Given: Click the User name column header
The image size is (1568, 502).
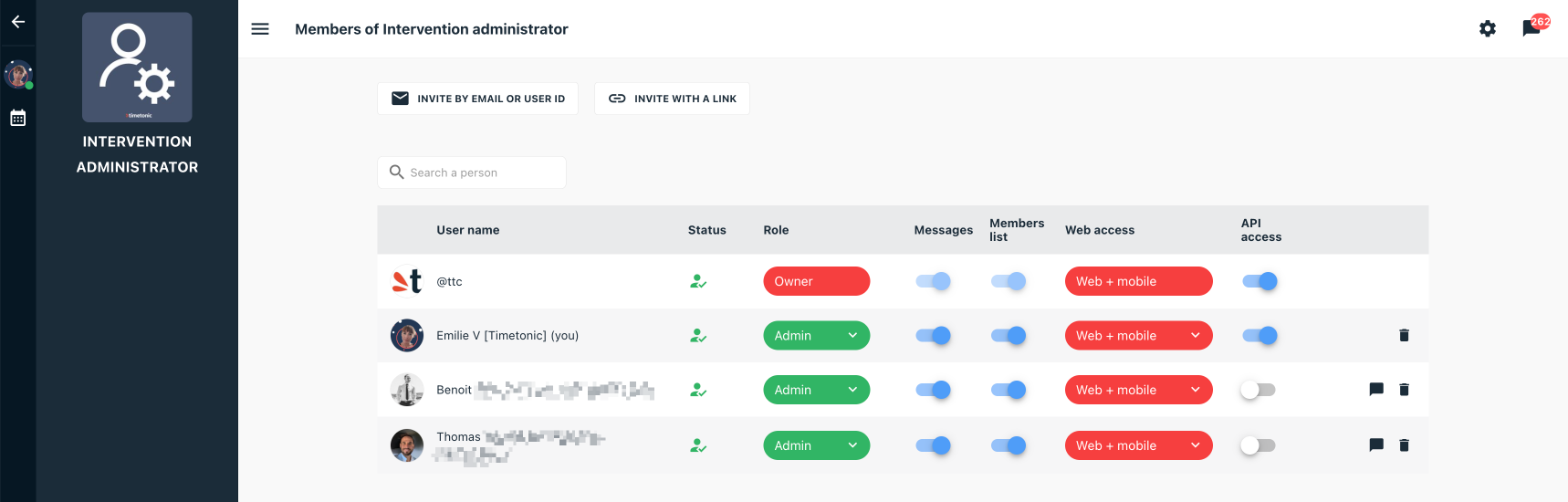Looking at the screenshot, I should click(x=467, y=230).
